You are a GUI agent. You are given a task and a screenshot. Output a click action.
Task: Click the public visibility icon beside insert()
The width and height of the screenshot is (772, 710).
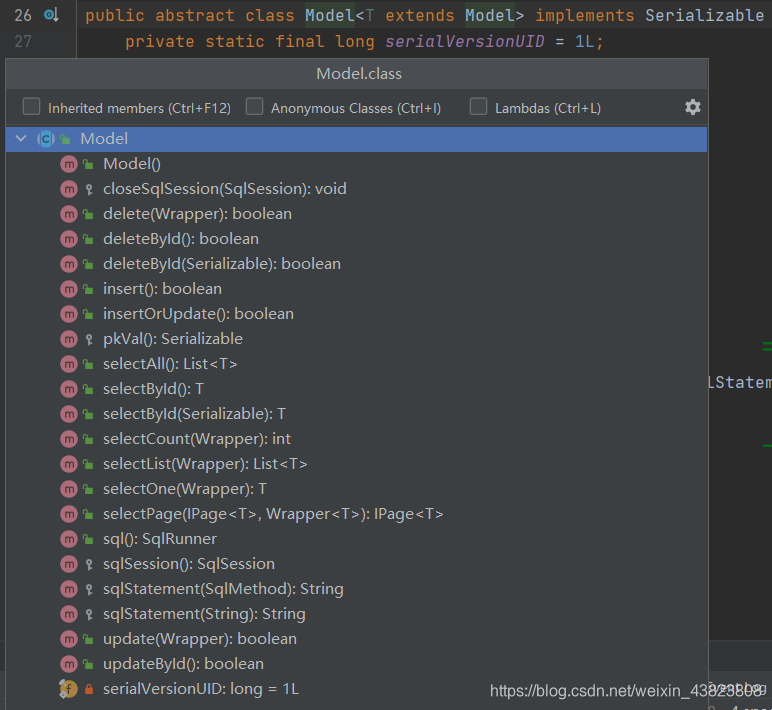88,289
